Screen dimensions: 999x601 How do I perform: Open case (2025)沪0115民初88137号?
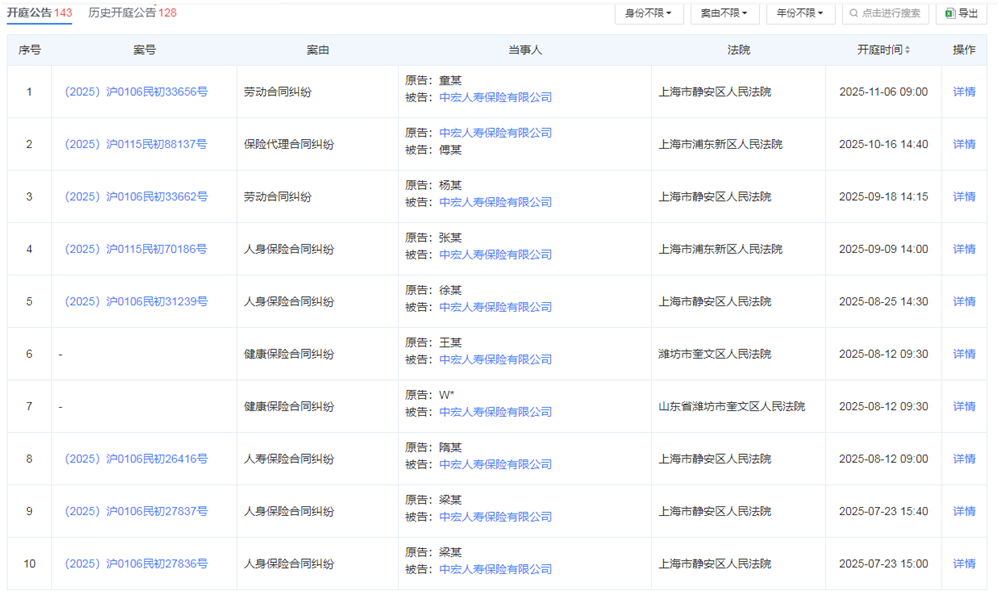[x=136, y=144]
